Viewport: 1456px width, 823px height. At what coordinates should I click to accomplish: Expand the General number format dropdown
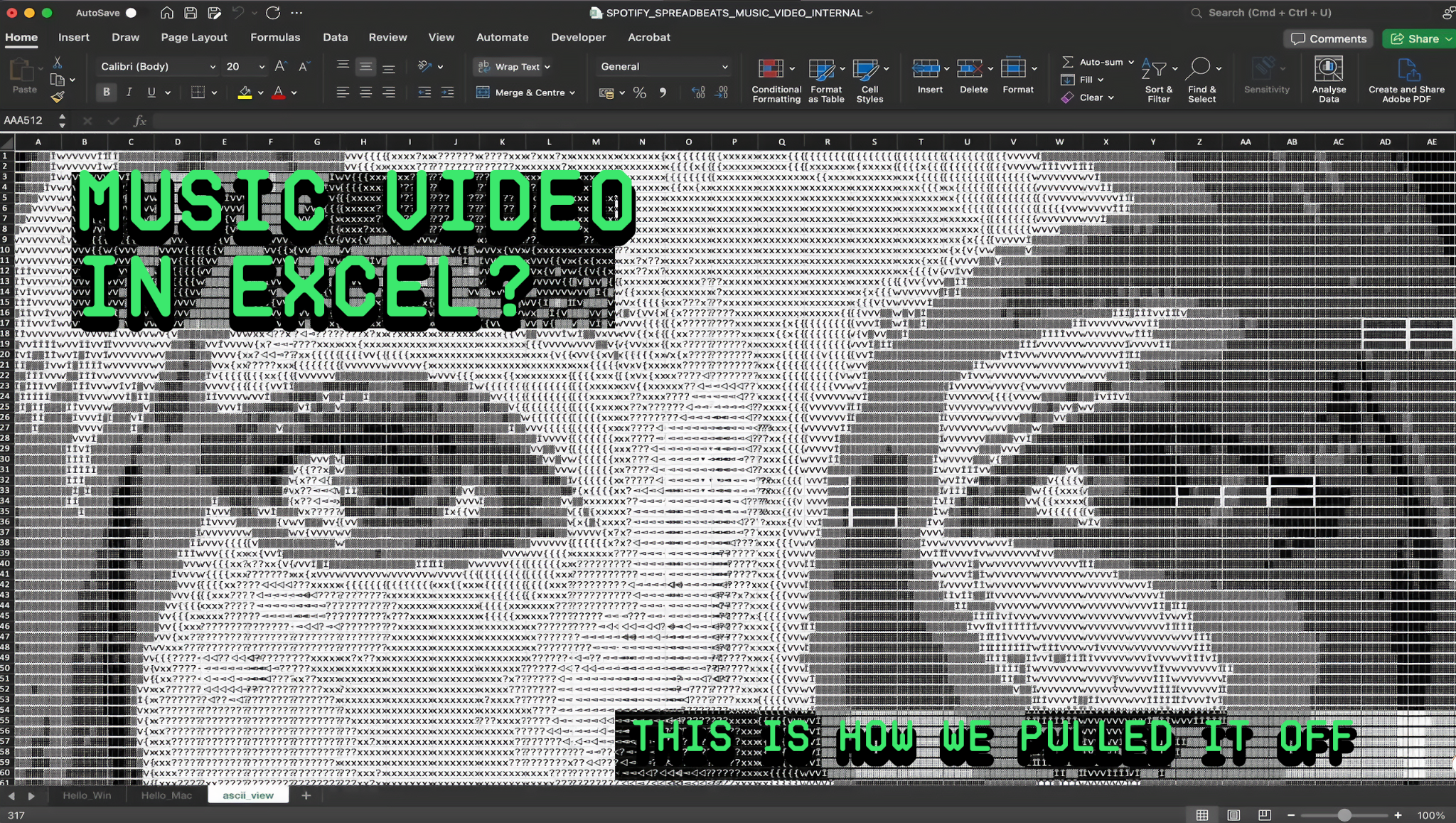[724, 66]
